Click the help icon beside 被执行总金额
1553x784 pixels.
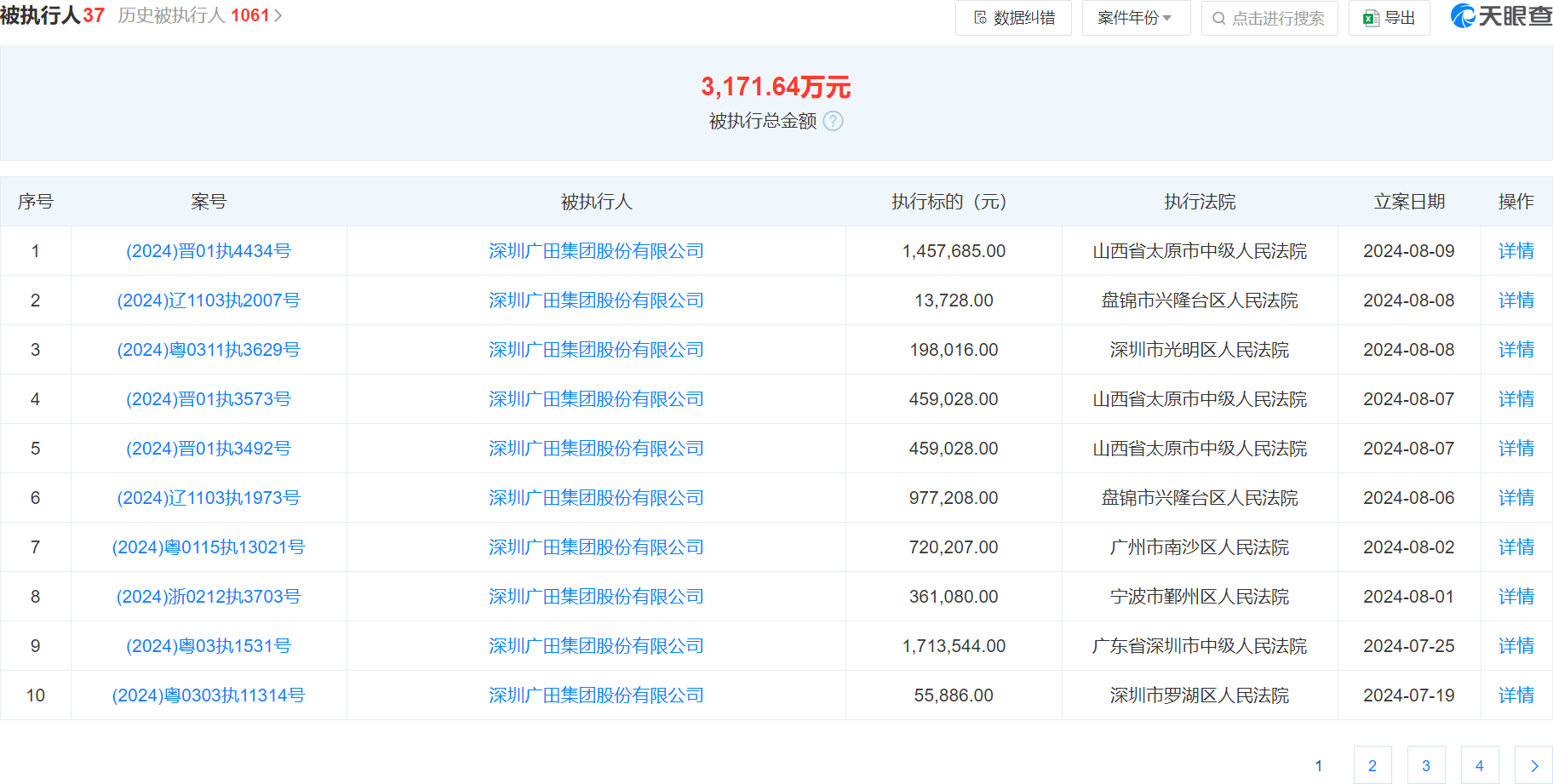[834, 121]
